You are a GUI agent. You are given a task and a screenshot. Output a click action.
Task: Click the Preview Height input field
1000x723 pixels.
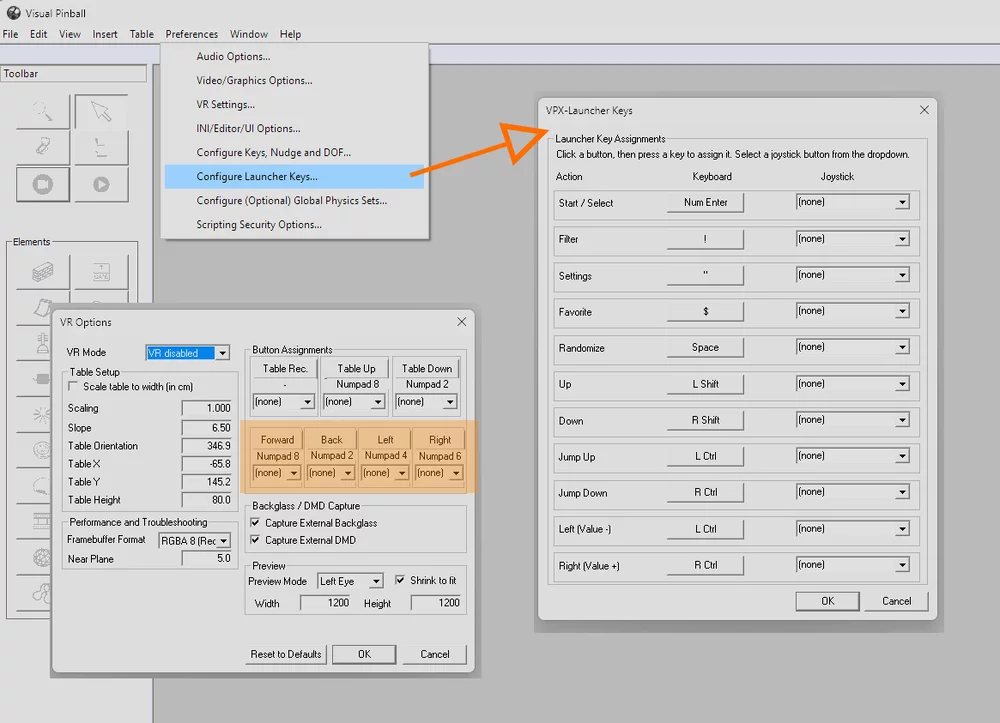436,602
